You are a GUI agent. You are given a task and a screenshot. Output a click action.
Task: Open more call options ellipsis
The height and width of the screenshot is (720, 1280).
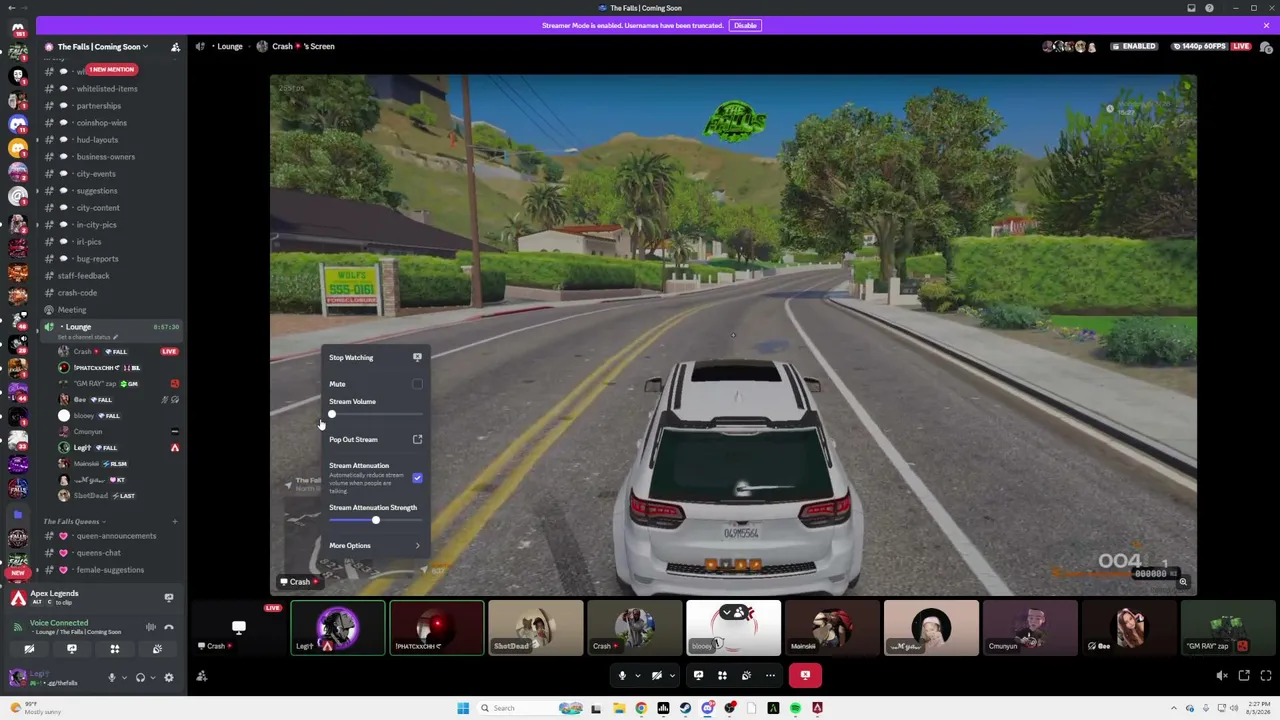[770, 676]
